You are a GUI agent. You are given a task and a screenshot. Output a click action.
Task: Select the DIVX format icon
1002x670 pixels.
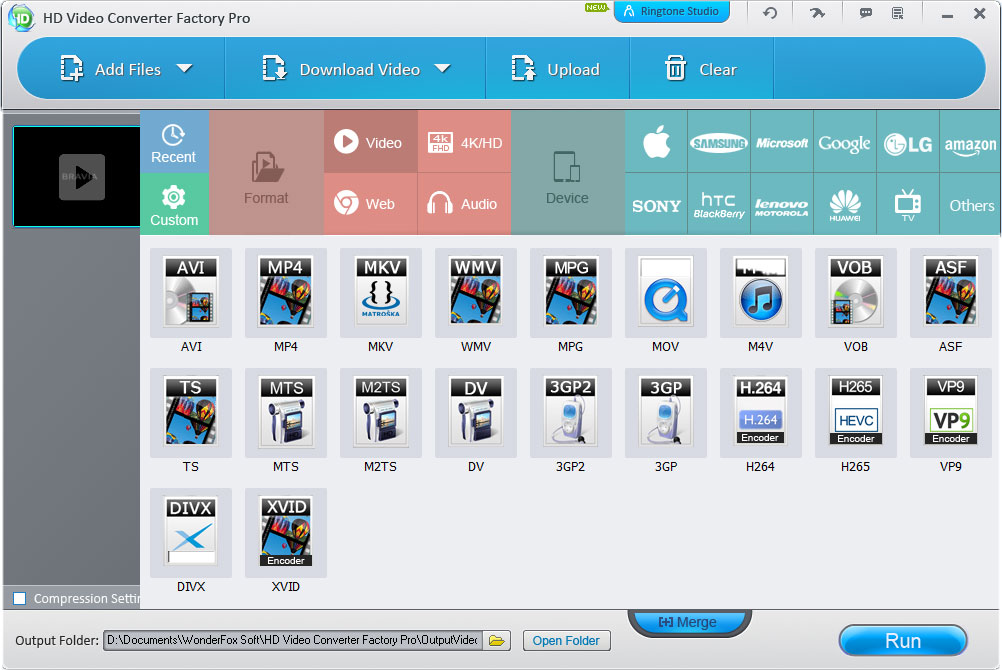[x=190, y=533]
